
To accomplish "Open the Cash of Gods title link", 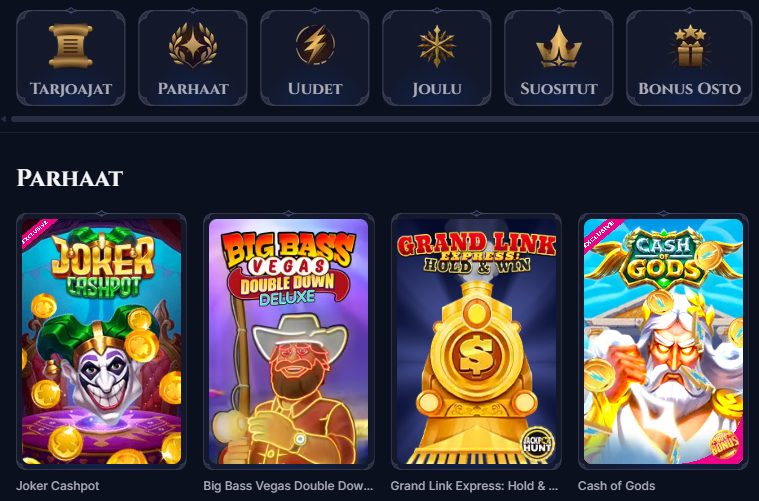I will point(616,486).
